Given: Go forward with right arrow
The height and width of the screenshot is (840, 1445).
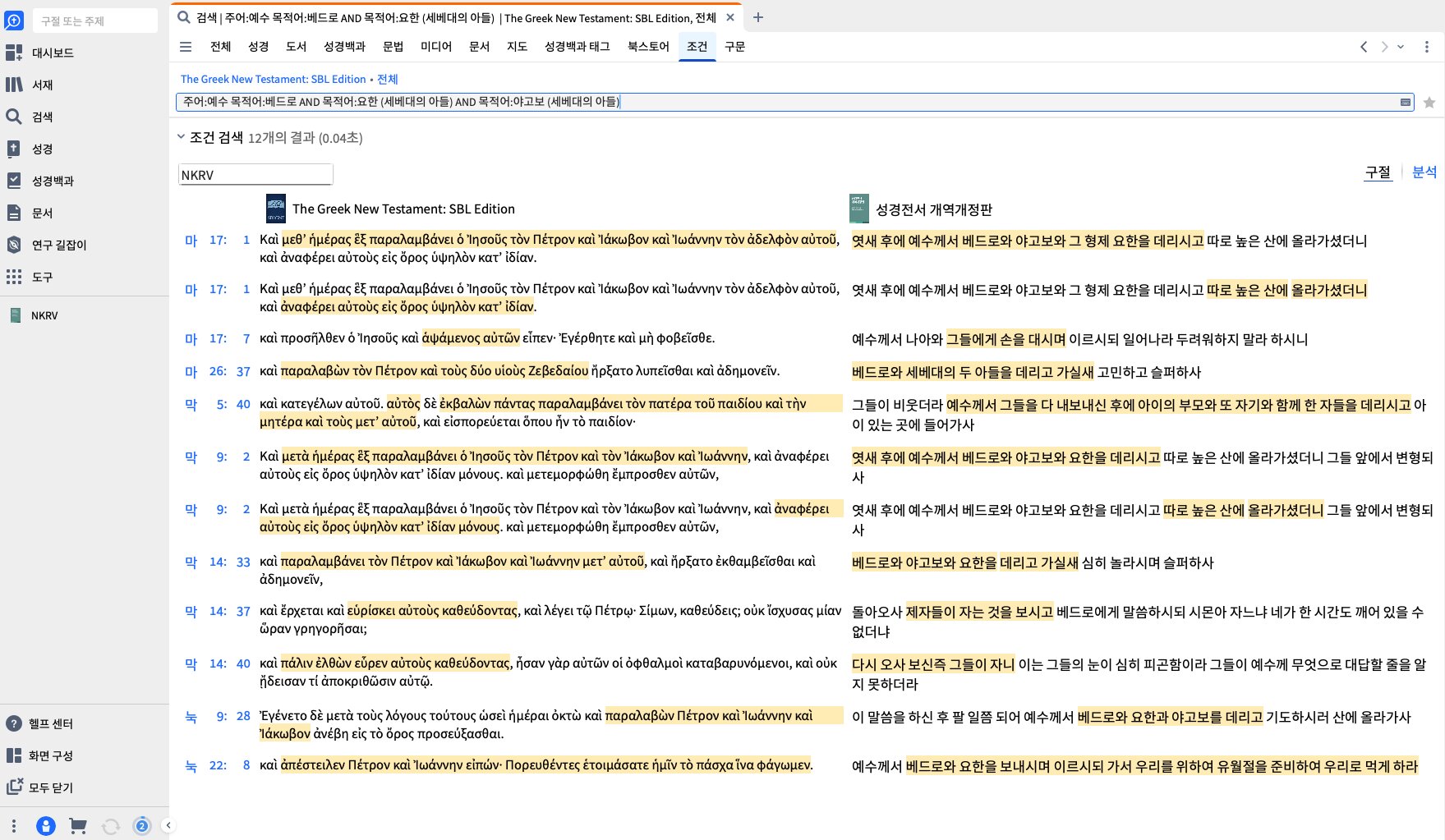Looking at the screenshot, I should coord(1384,47).
